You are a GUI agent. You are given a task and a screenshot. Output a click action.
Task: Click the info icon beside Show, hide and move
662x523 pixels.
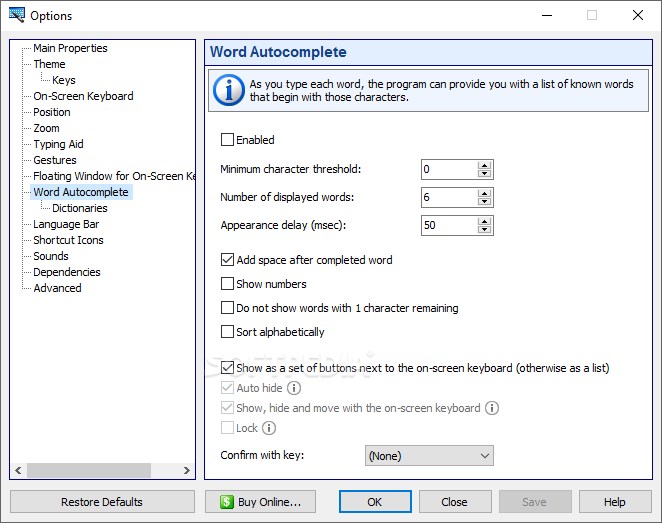[491, 408]
